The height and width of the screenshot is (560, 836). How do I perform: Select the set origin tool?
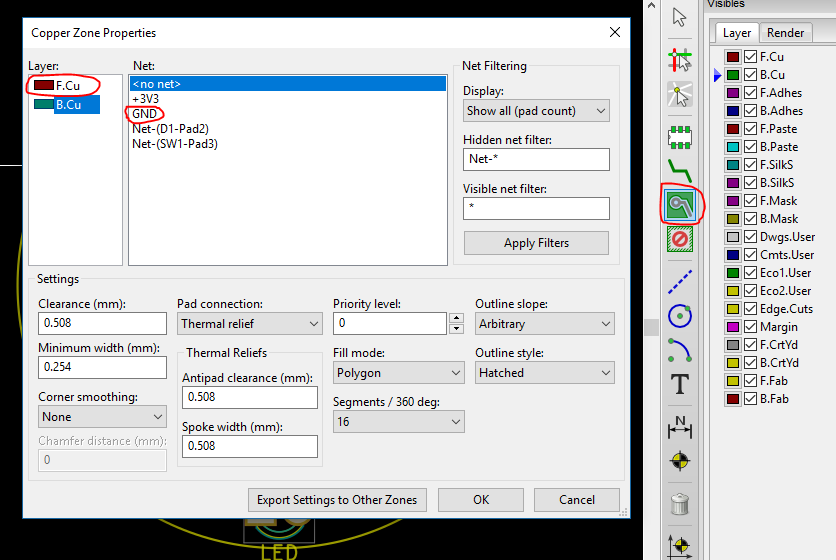pos(679,546)
